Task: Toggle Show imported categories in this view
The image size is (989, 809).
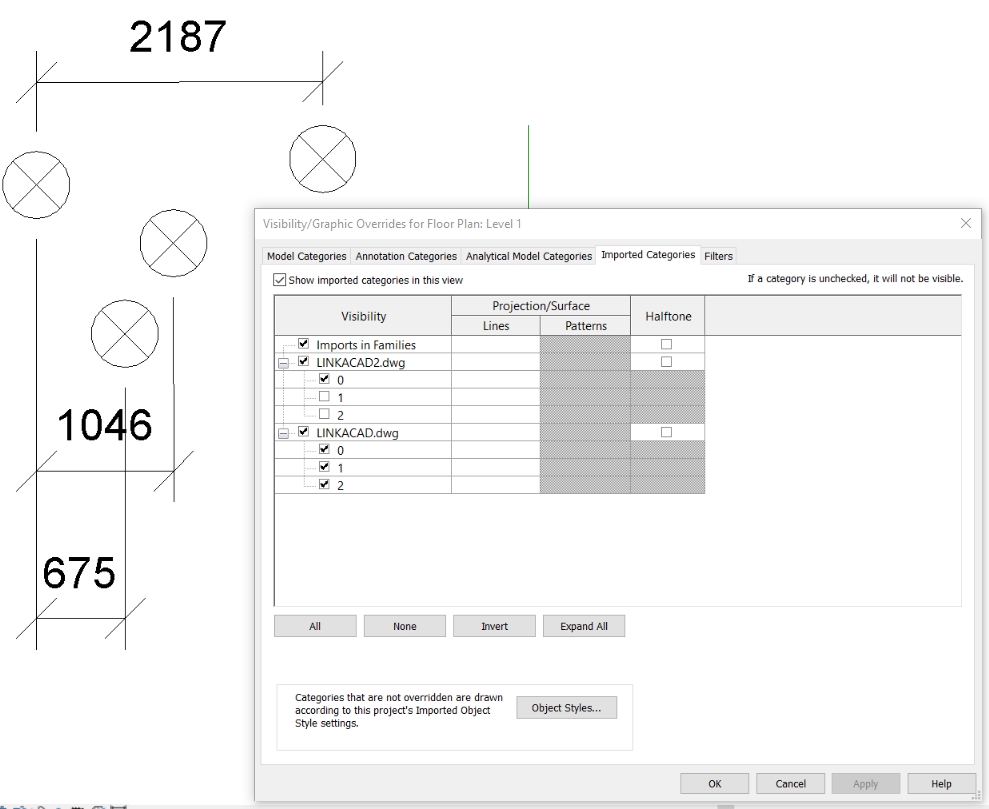Action: tap(279, 279)
